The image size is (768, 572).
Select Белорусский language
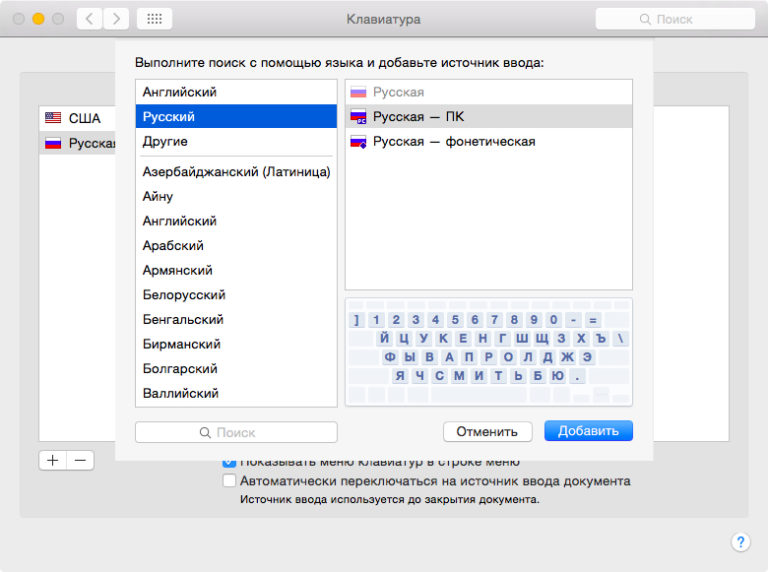[236, 295]
